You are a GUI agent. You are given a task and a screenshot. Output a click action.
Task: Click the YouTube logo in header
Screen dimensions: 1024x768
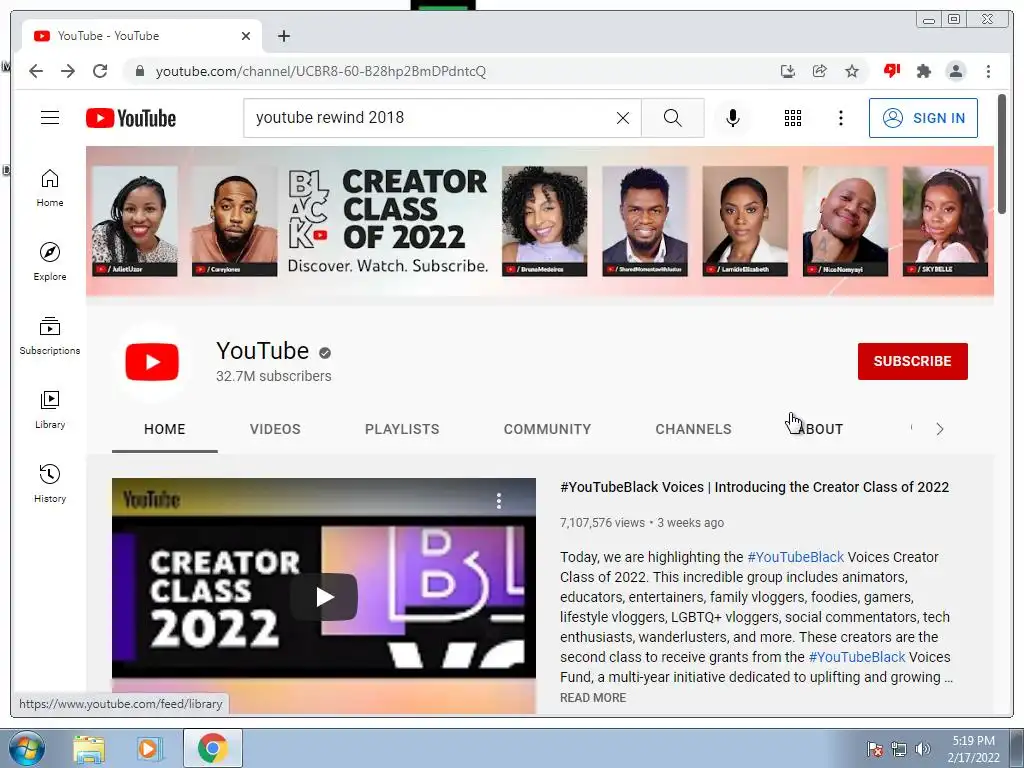(131, 118)
